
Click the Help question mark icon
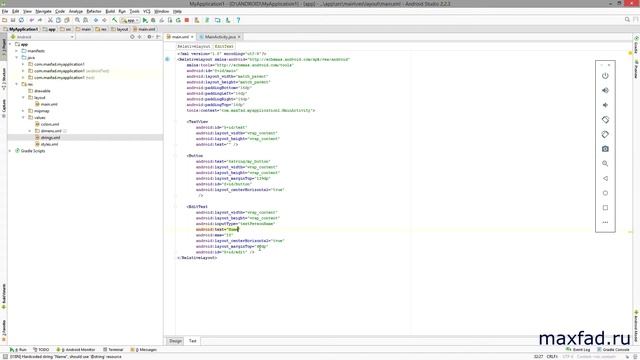238,20
